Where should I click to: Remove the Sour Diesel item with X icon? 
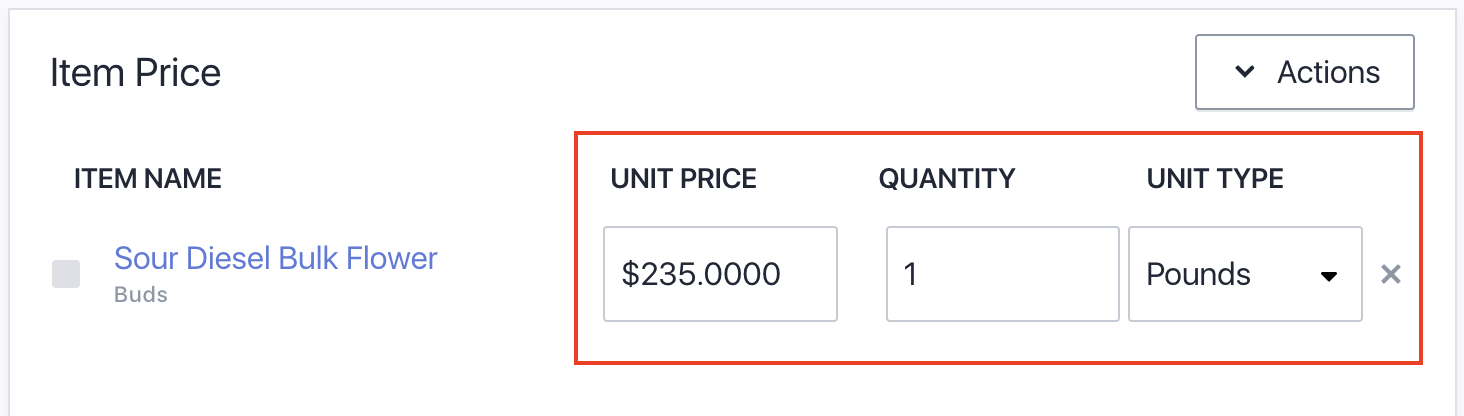point(1390,275)
